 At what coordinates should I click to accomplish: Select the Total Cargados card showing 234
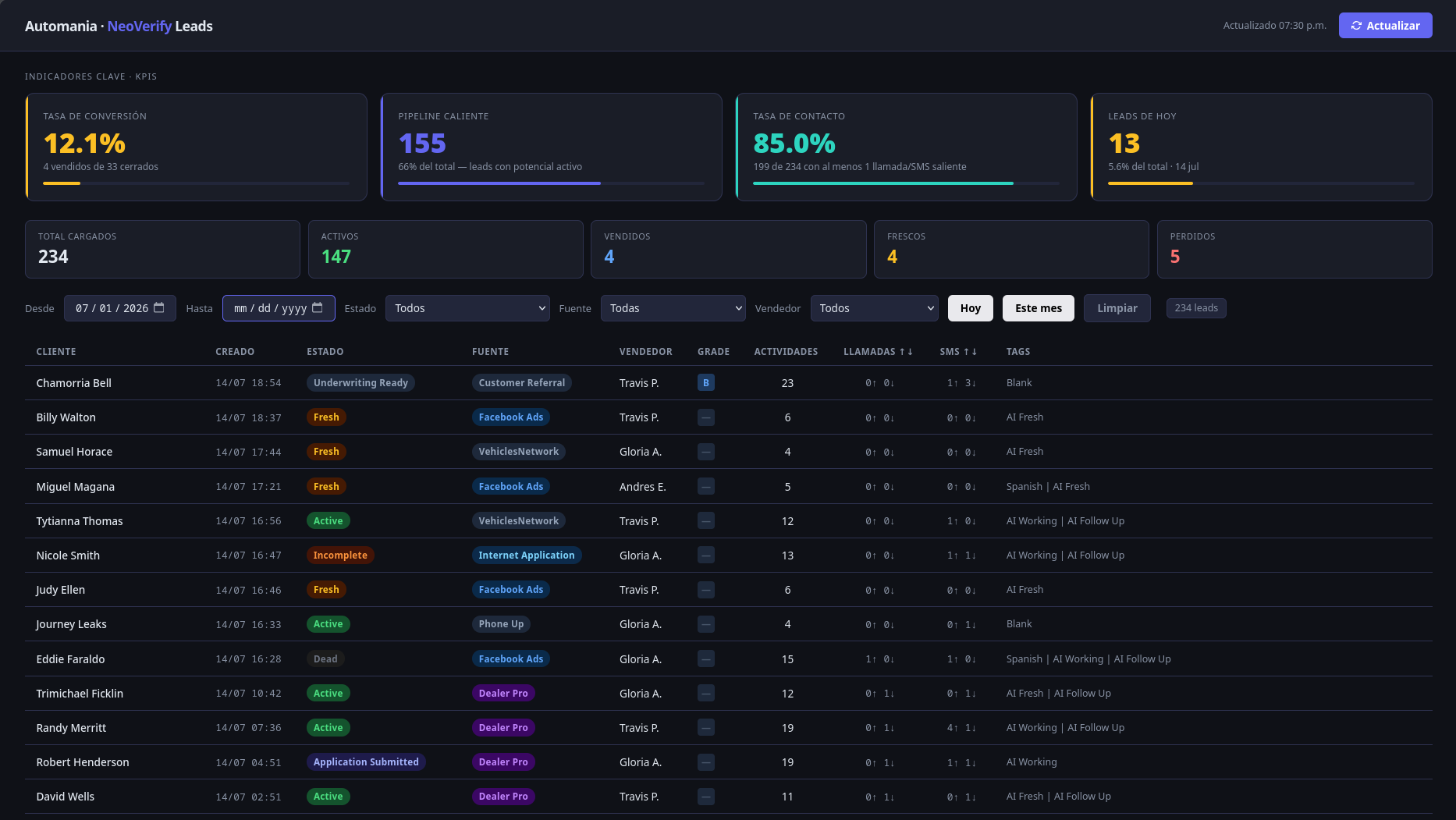click(x=162, y=250)
